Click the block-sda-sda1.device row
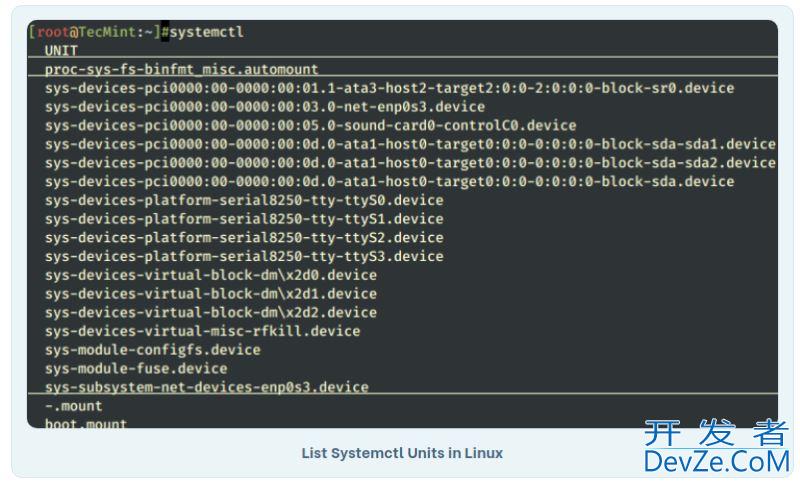 click(x=410, y=144)
